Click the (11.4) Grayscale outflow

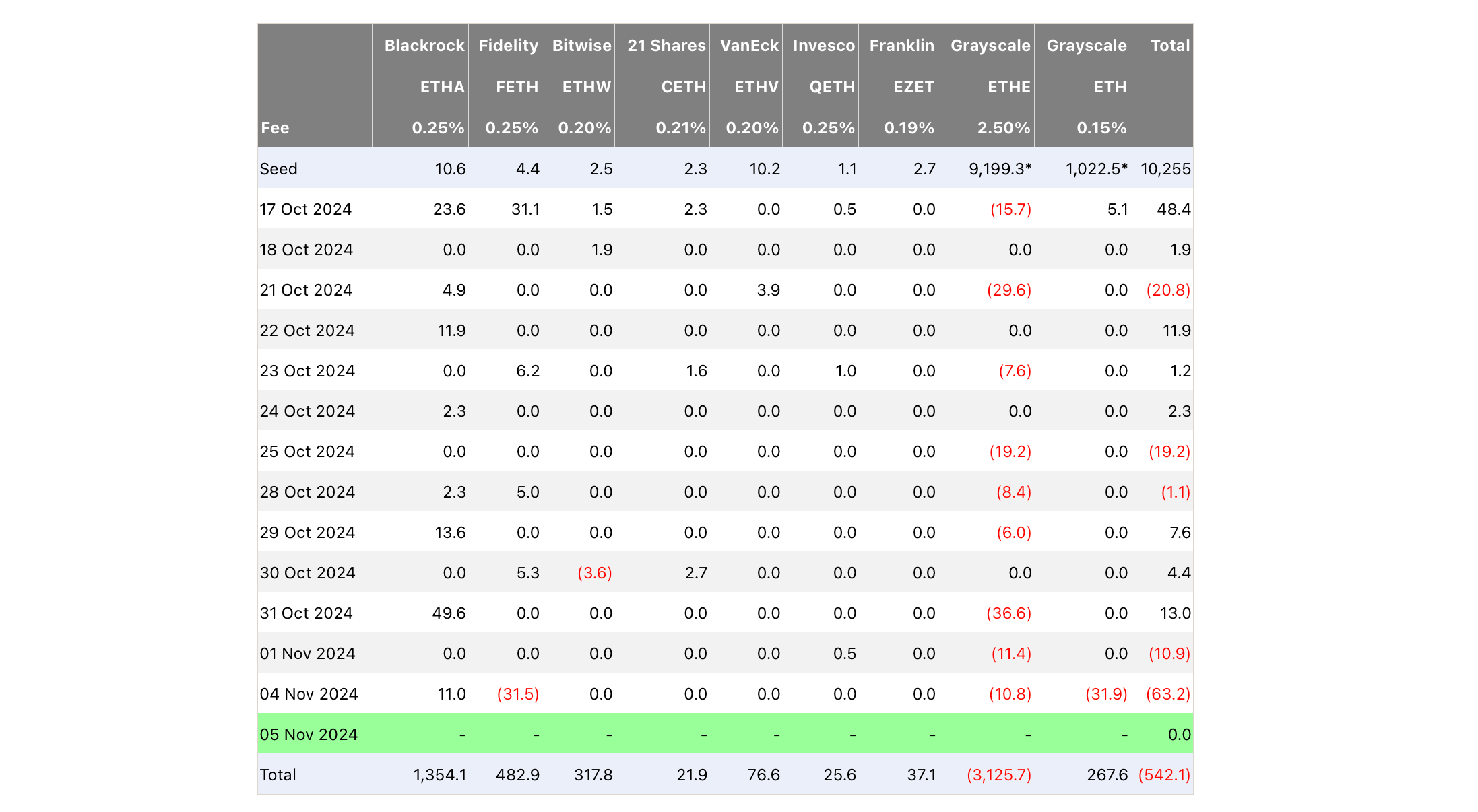coord(1011,654)
